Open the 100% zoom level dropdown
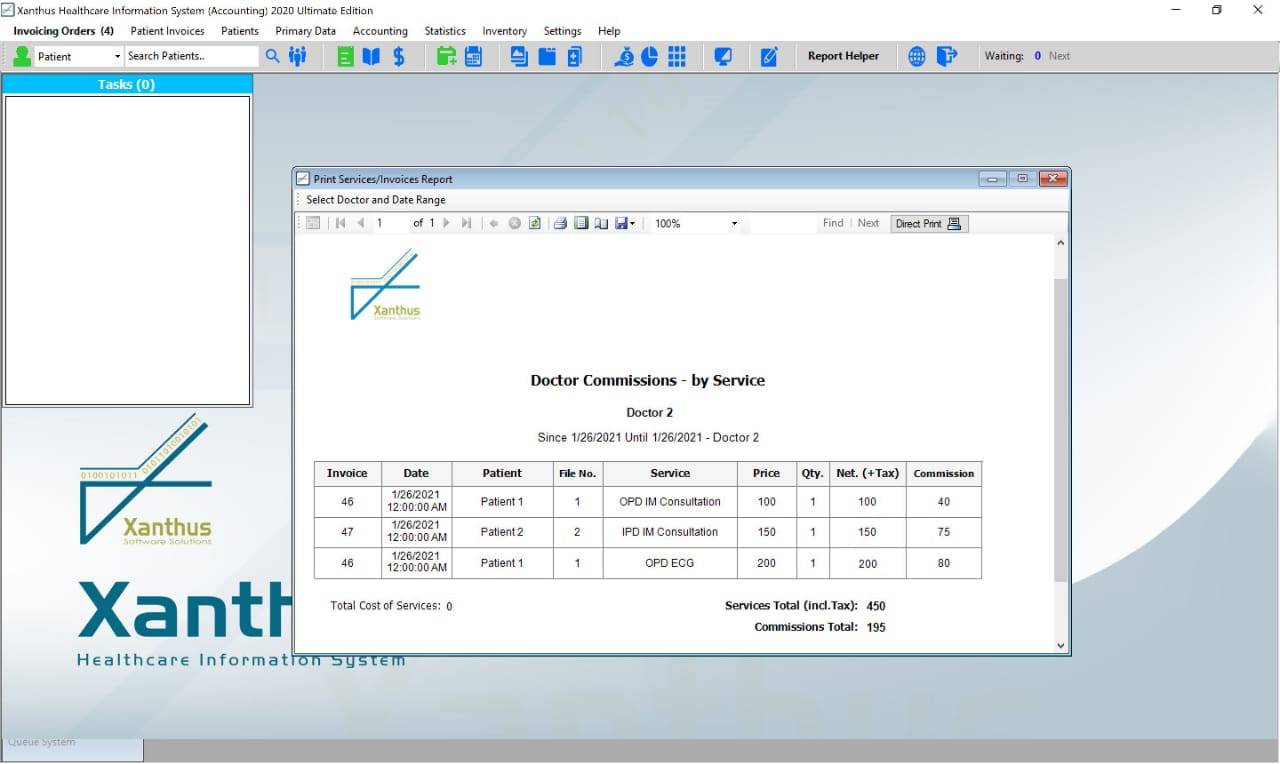 [734, 223]
